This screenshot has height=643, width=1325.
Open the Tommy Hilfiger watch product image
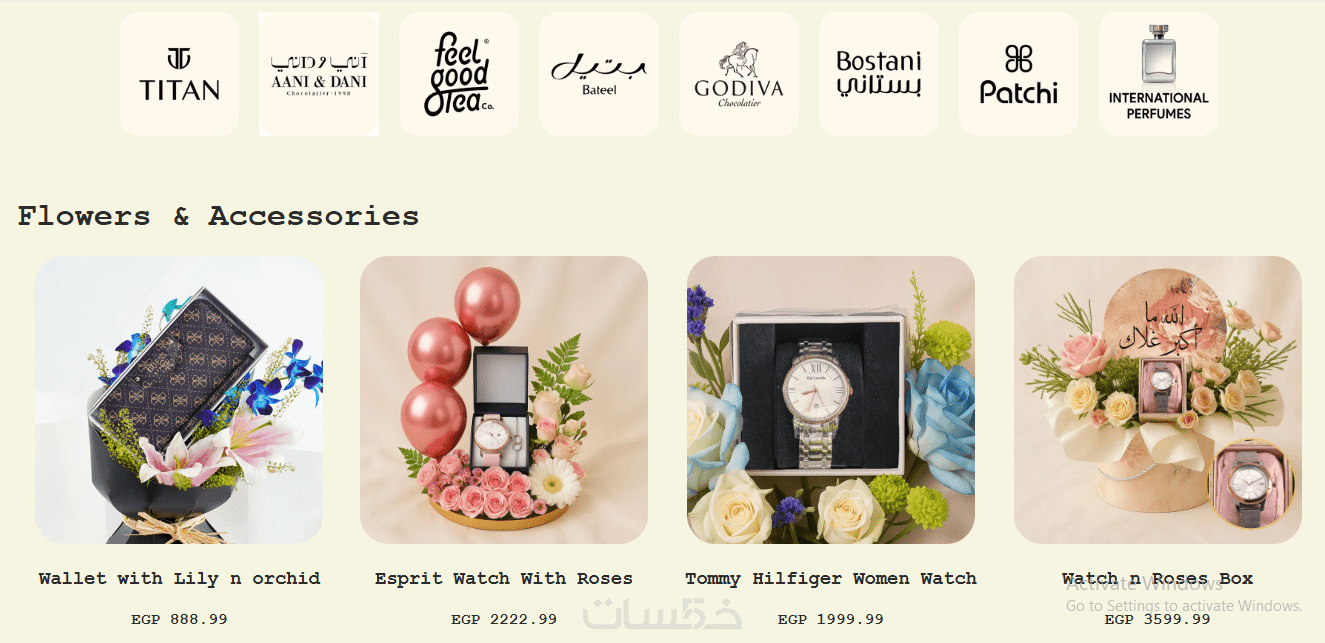[831, 400]
